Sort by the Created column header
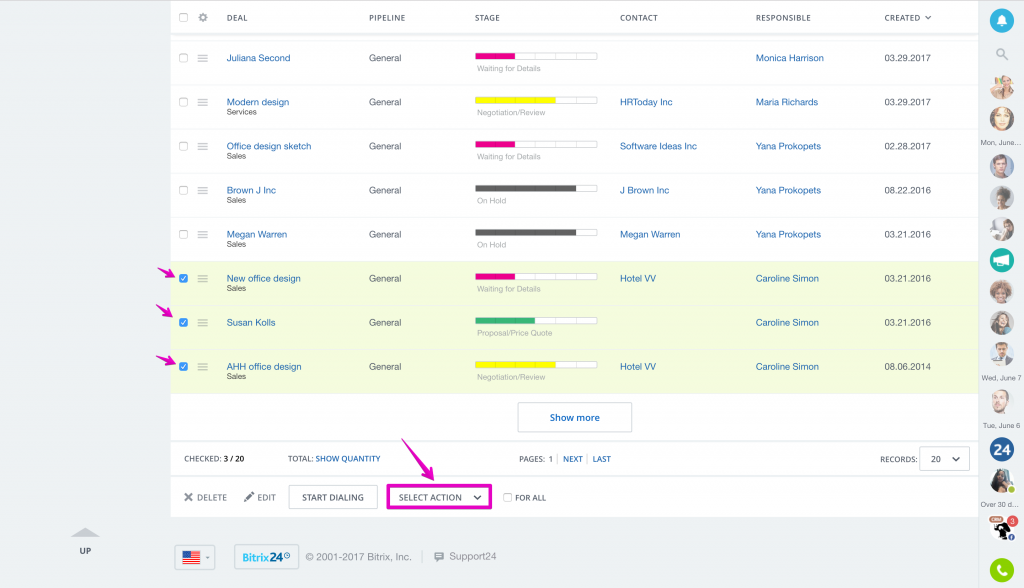Screen dimensions: 1024x588 908,18
